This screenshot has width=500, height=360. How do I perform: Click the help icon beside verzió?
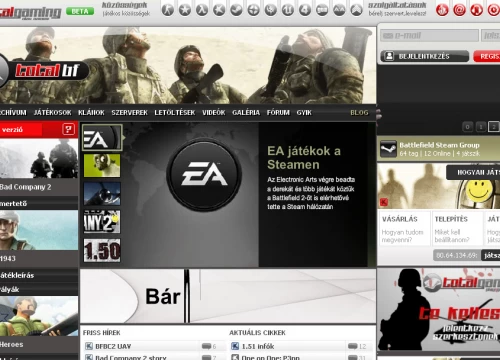click(x=68, y=129)
